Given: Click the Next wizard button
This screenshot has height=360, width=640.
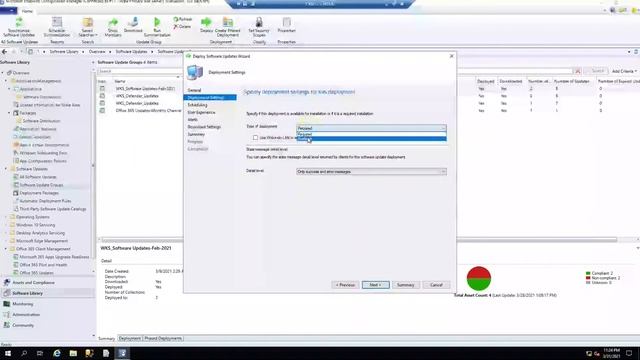Looking at the screenshot, I should tap(376, 285).
